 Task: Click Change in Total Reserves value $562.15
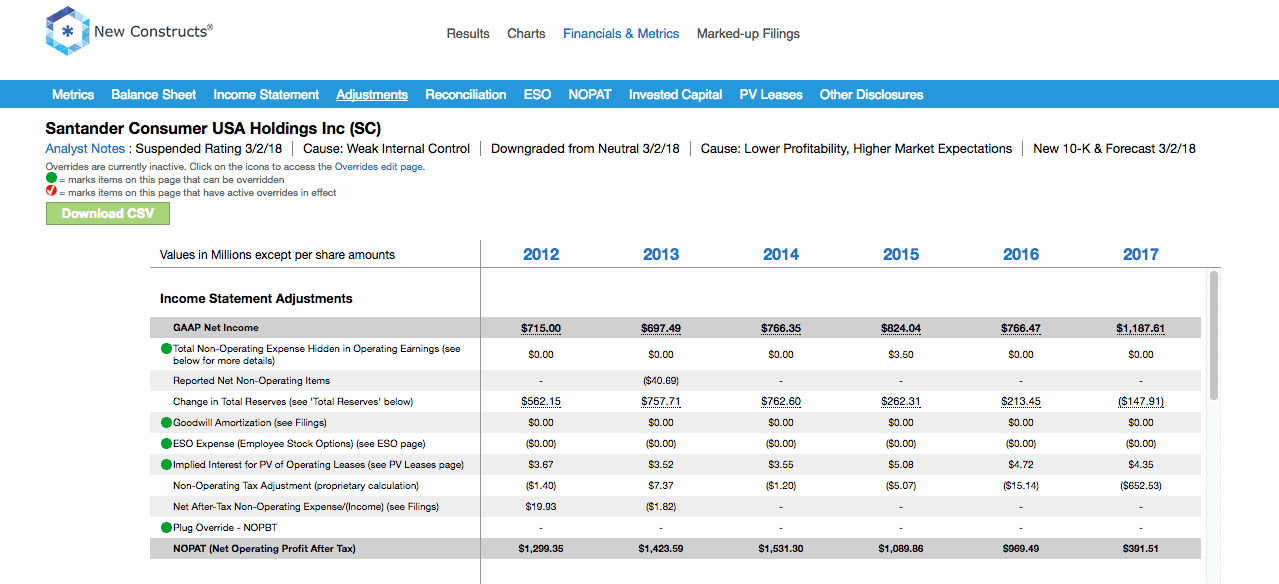pyautogui.click(x=541, y=402)
